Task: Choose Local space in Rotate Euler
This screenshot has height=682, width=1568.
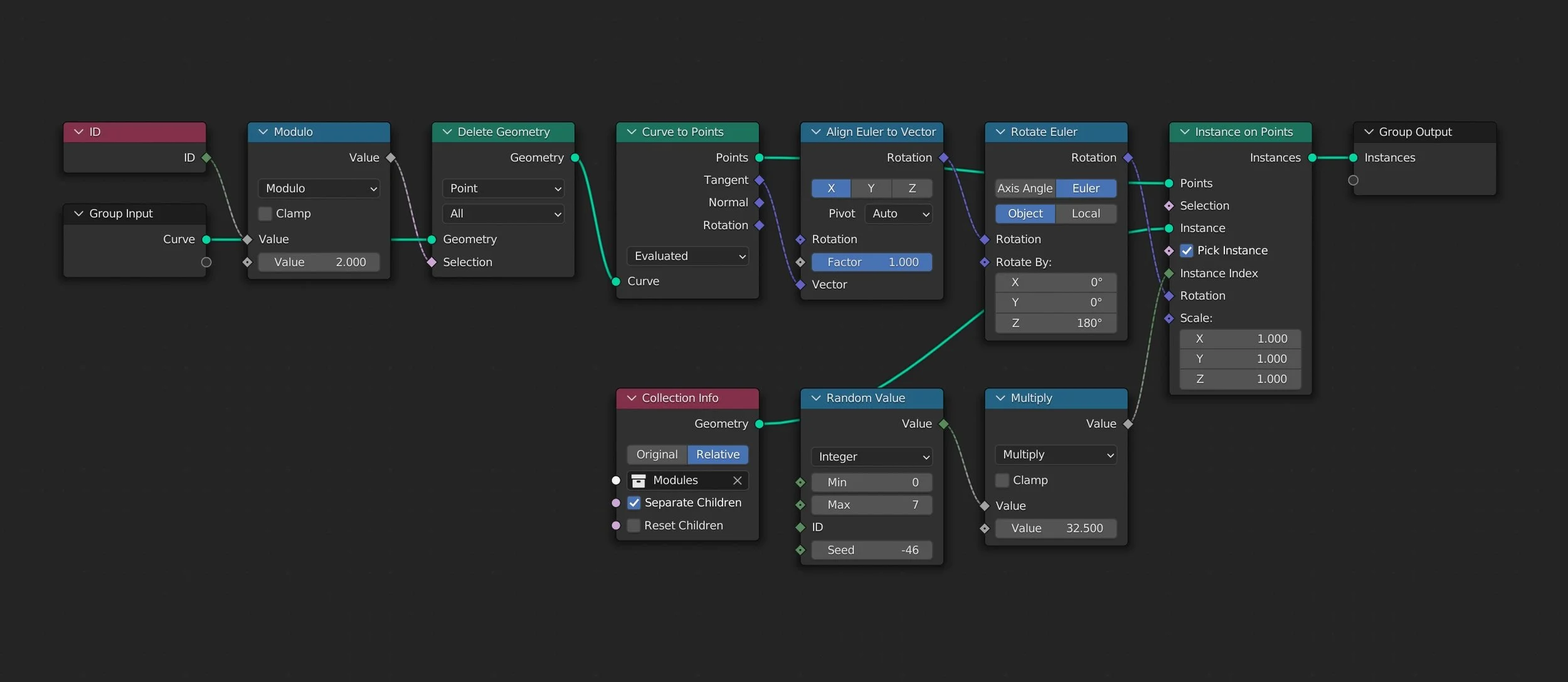Action: click(1085, 214)
